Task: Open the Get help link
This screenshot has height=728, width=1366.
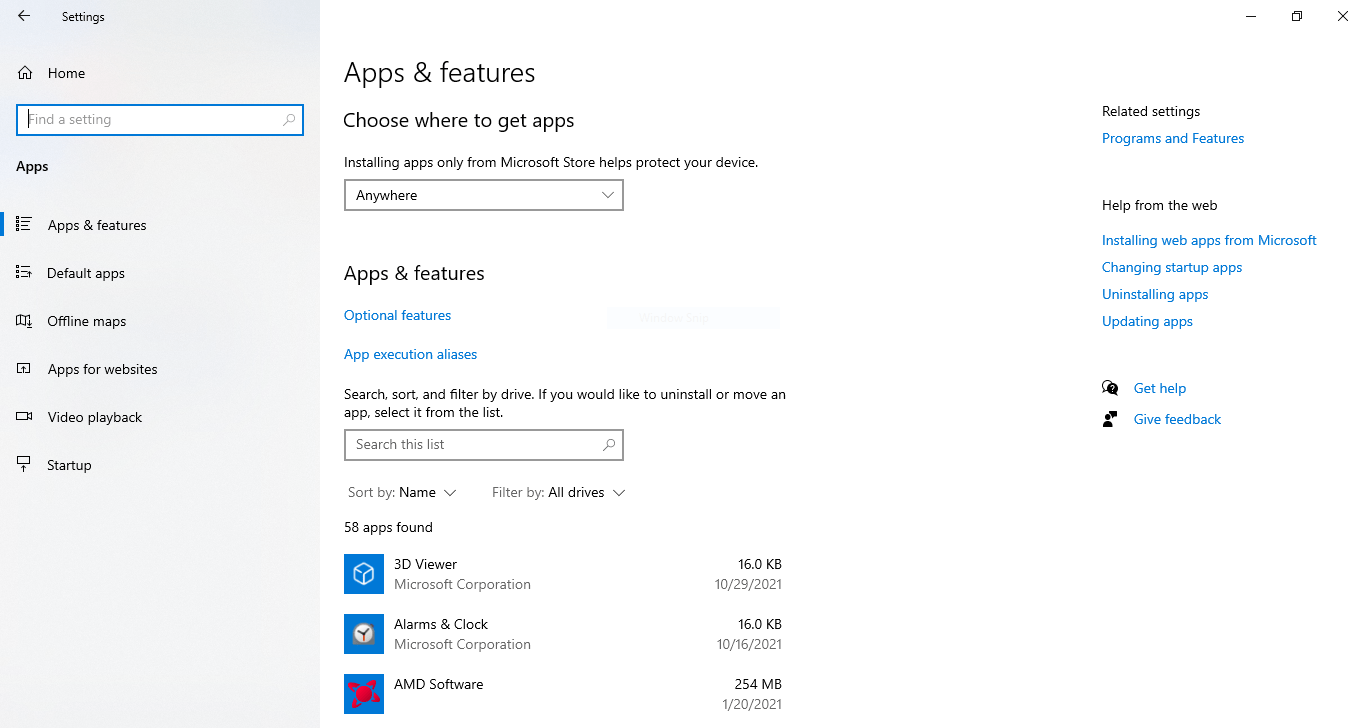Action: pos(1160,388)
